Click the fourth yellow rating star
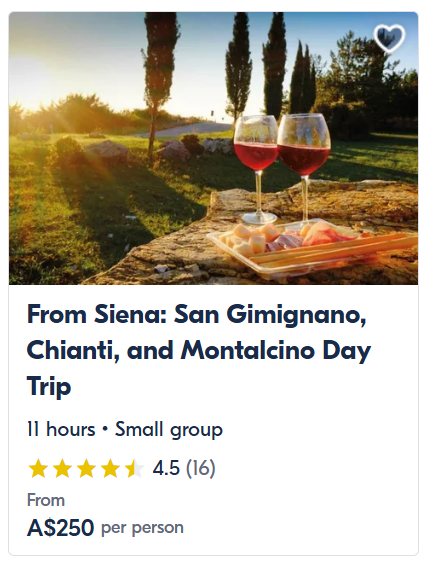 point(110,468)
